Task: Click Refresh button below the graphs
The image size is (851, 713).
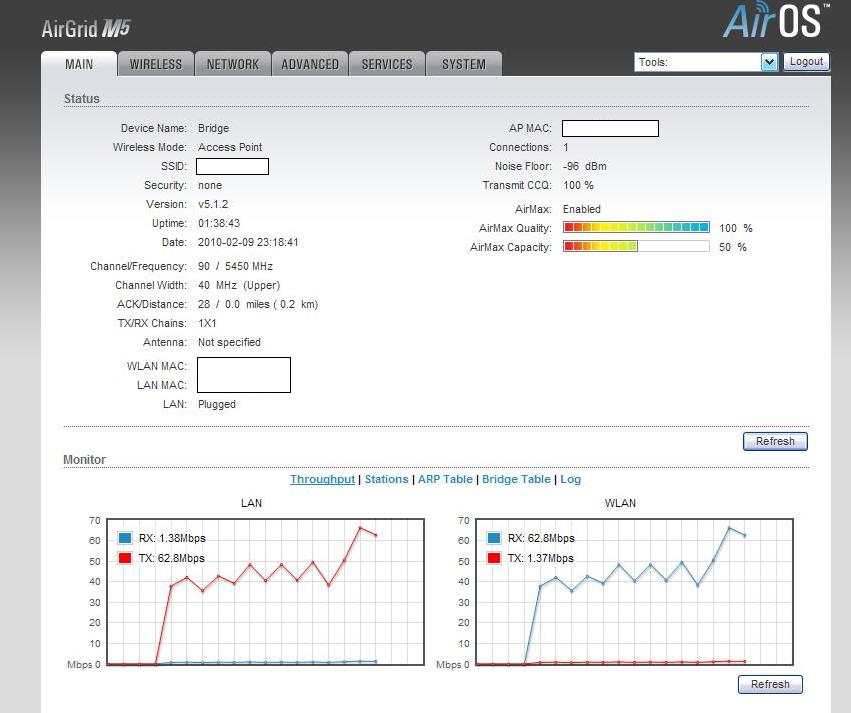Action: click(x=770, y=684)
